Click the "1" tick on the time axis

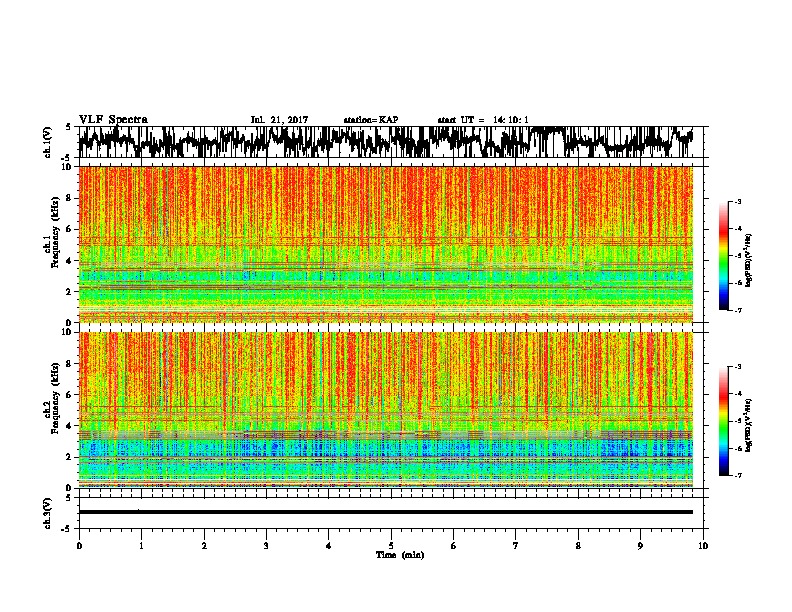pos(141,546)
